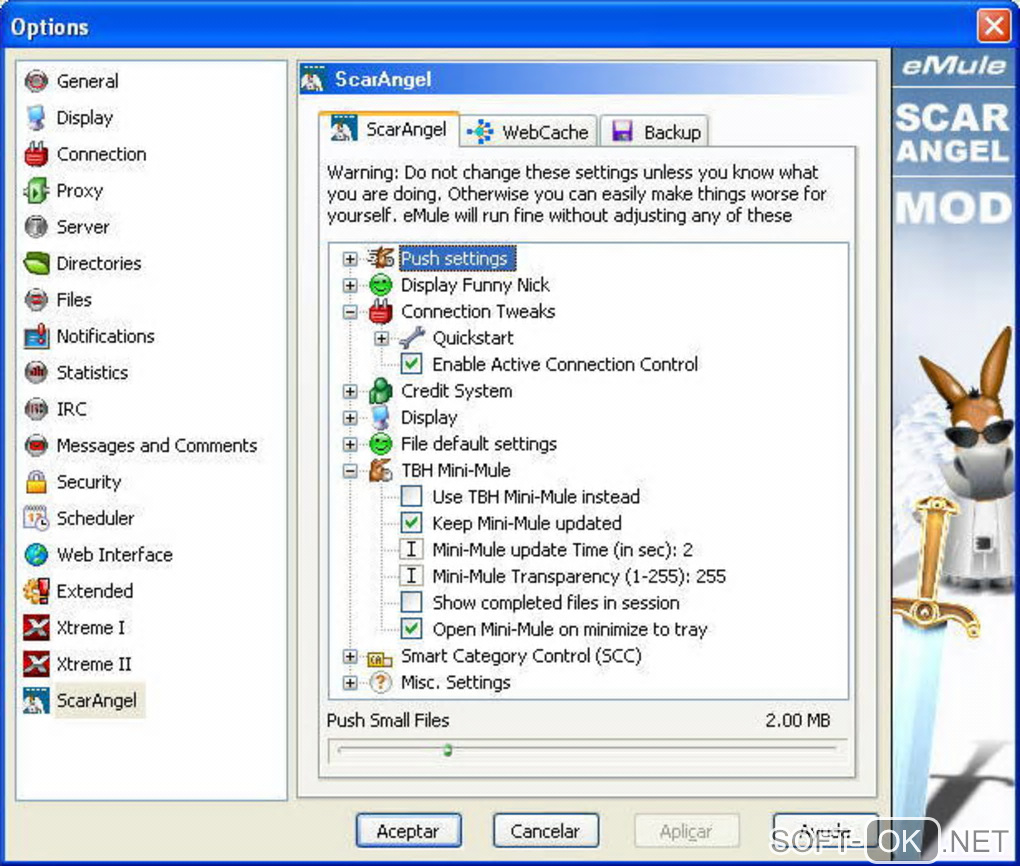Switch to the Backup tab
Screen dimensions: 1020x866
pyautogui.click(x=654, y=132)
